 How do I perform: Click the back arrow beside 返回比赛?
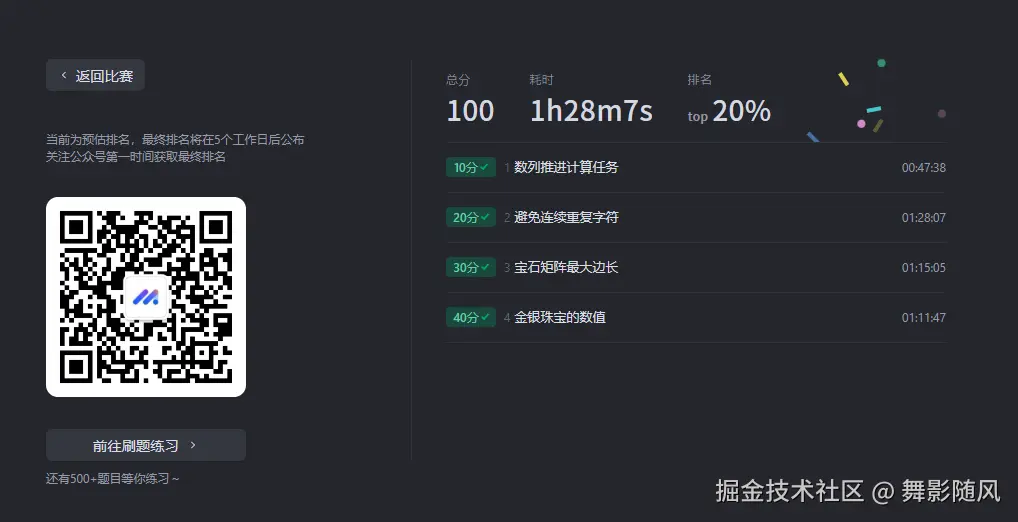(64, 76)
